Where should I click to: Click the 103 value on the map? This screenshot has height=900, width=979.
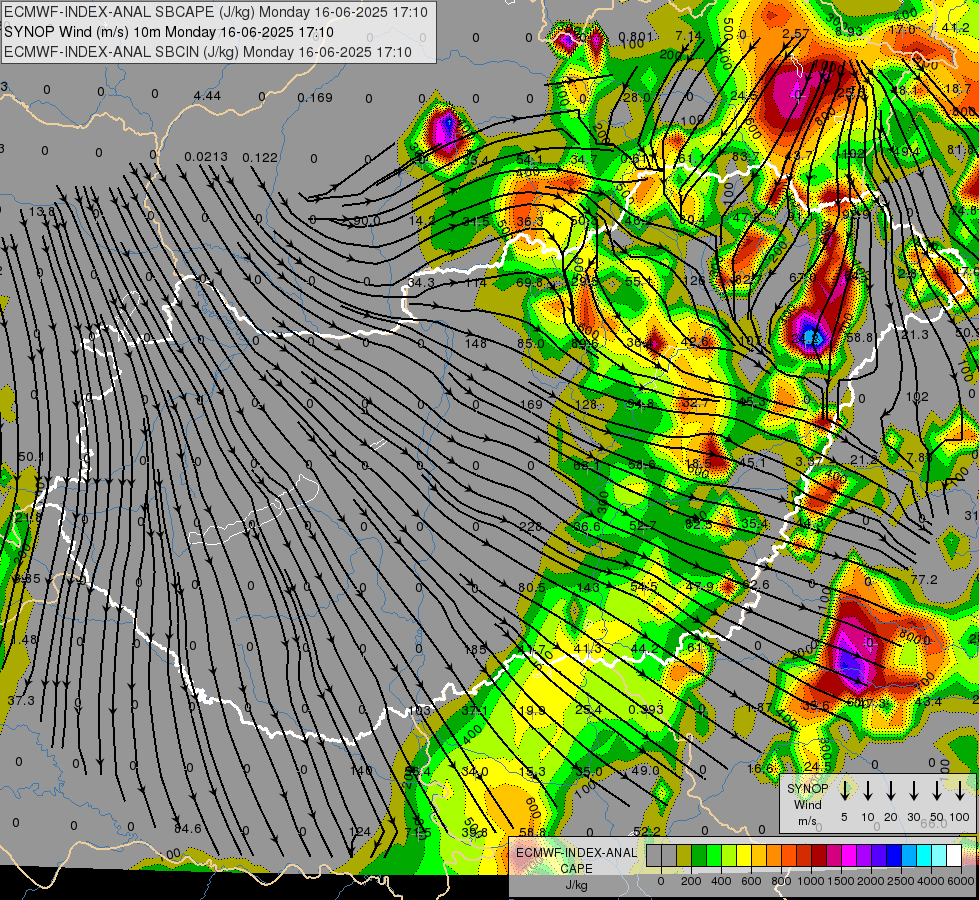[x=420, y=710]
